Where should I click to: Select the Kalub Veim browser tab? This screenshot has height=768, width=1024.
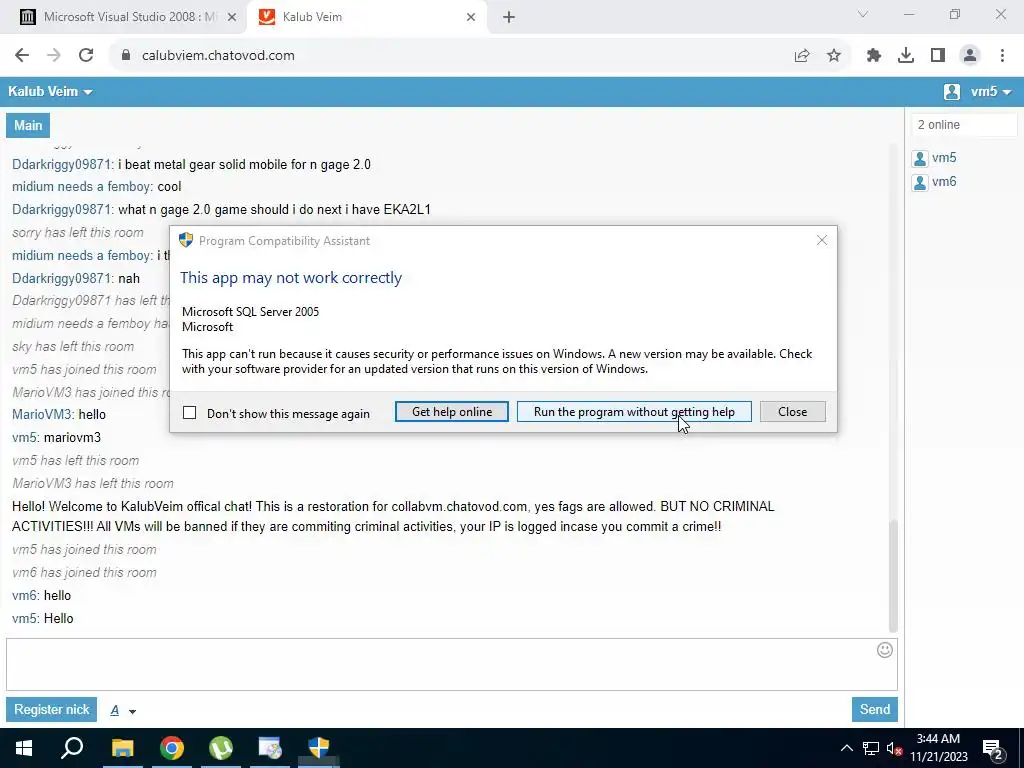click(x=366, y=17)
